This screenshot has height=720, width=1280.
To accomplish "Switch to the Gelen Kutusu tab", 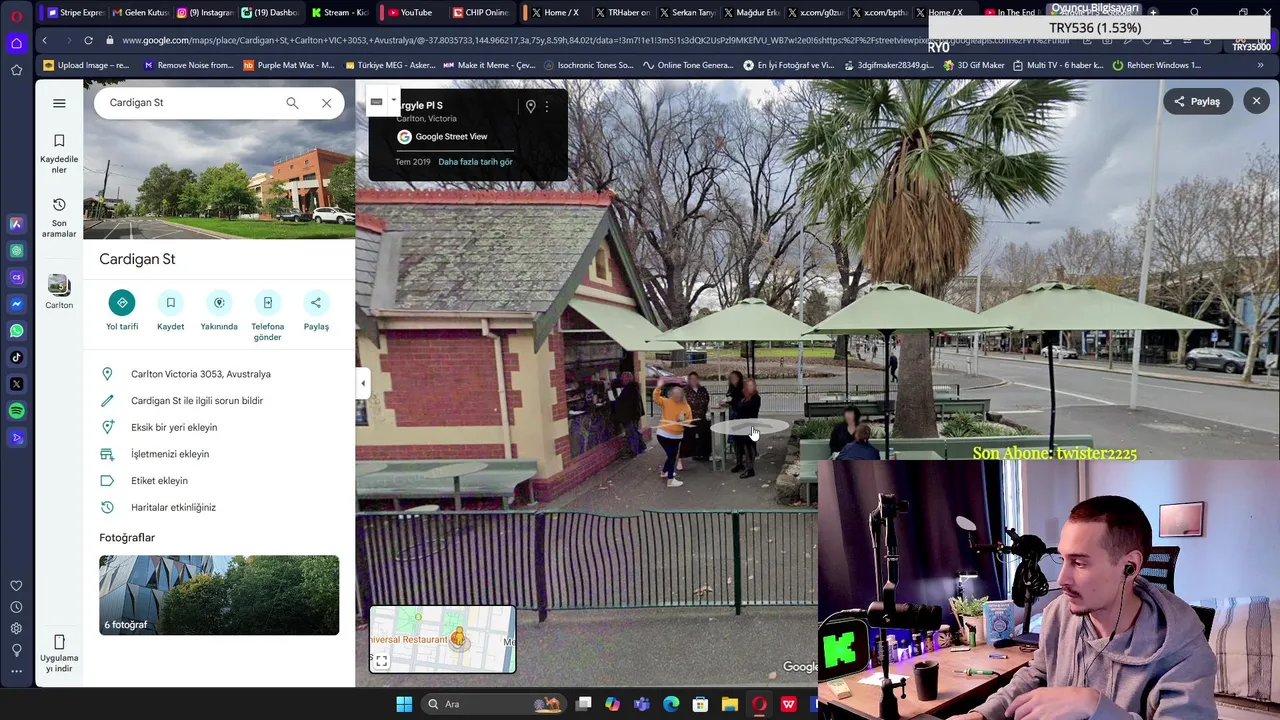I will click(x=141, y=12).
